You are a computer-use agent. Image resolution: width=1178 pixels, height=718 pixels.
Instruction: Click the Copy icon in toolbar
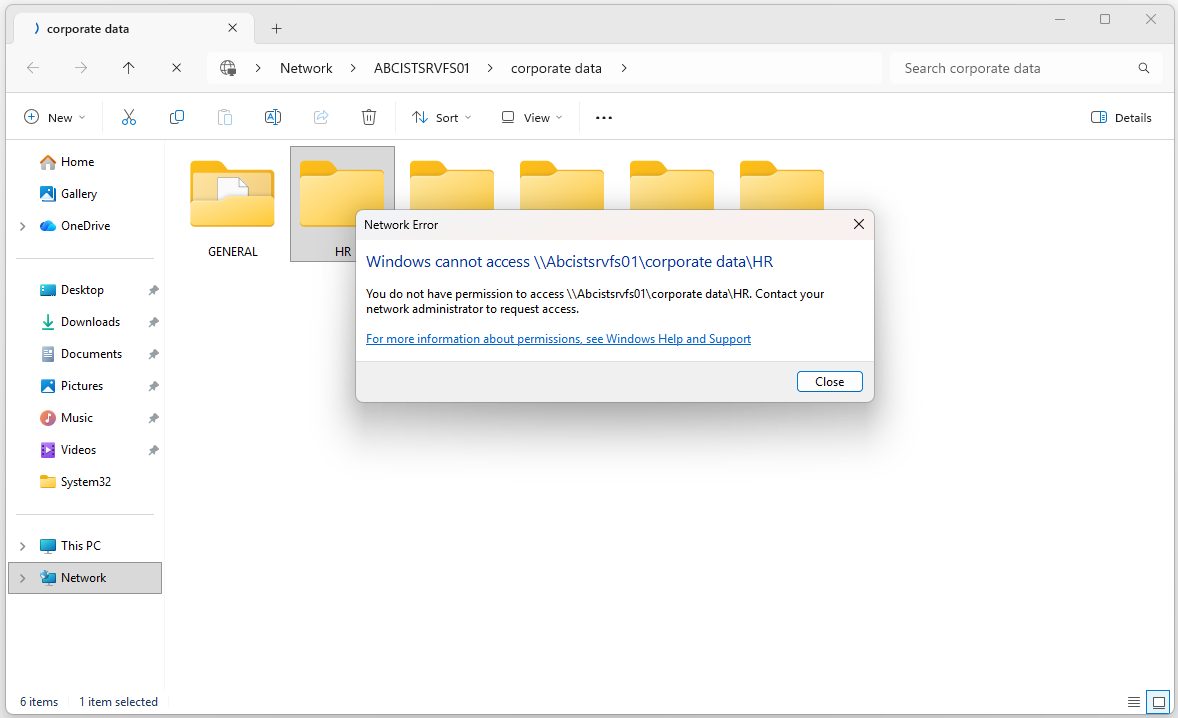pos(177,117)
